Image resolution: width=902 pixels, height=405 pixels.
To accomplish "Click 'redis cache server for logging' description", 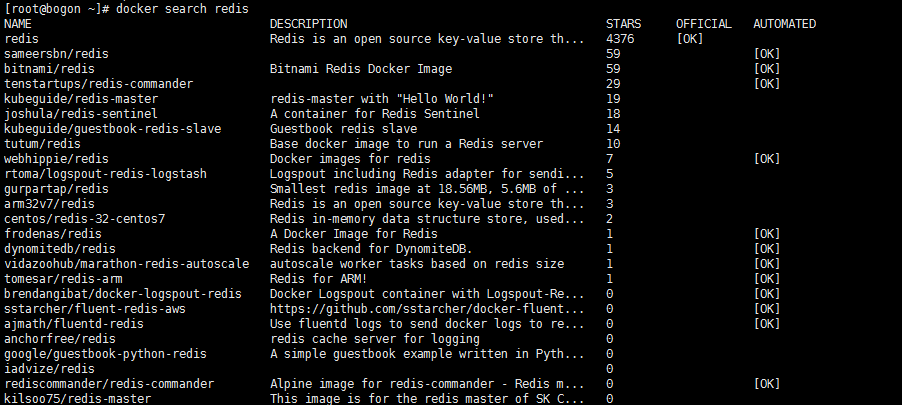I will [x=374, y=338].
